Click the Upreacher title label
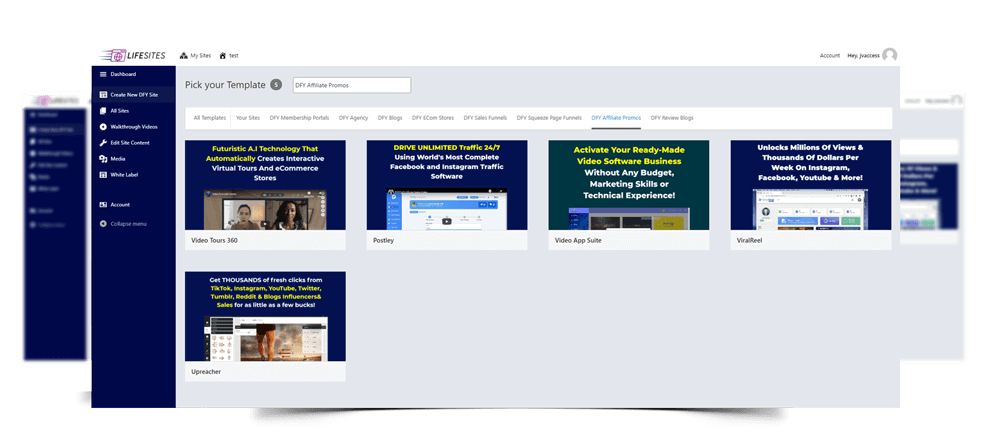This screenshot has width=1000, height=448. pos(206,371)
